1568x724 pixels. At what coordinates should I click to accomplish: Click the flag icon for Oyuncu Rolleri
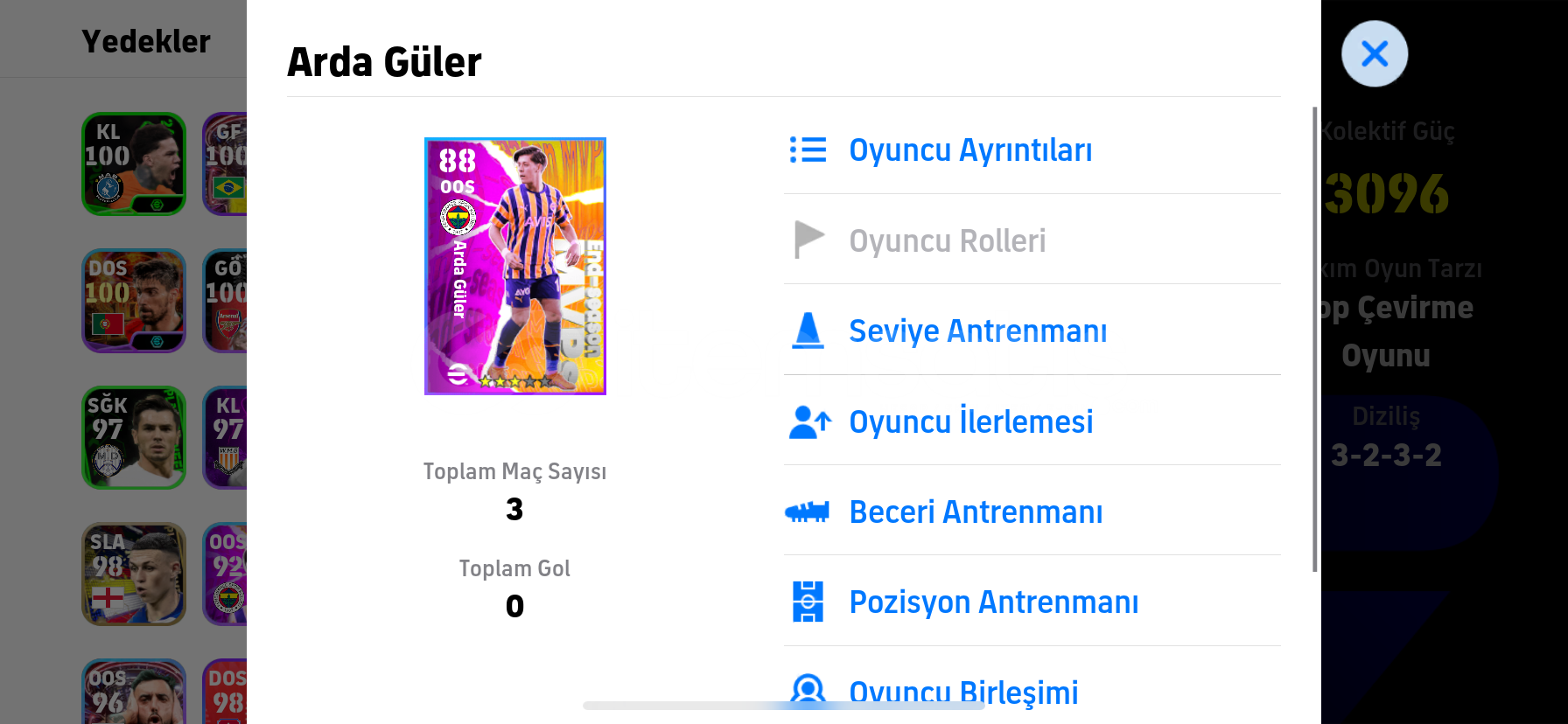pyautogui.click(x=808, y=240)
